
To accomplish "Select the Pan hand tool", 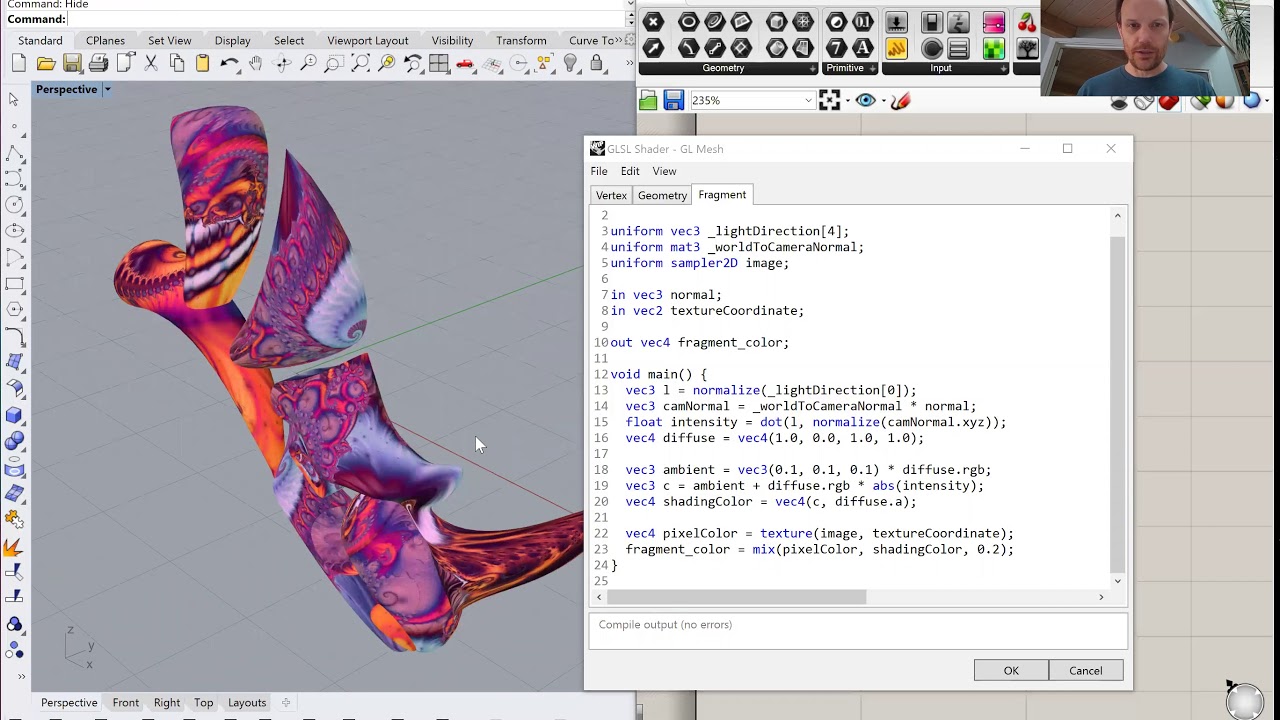I will [x=256, y=64].
